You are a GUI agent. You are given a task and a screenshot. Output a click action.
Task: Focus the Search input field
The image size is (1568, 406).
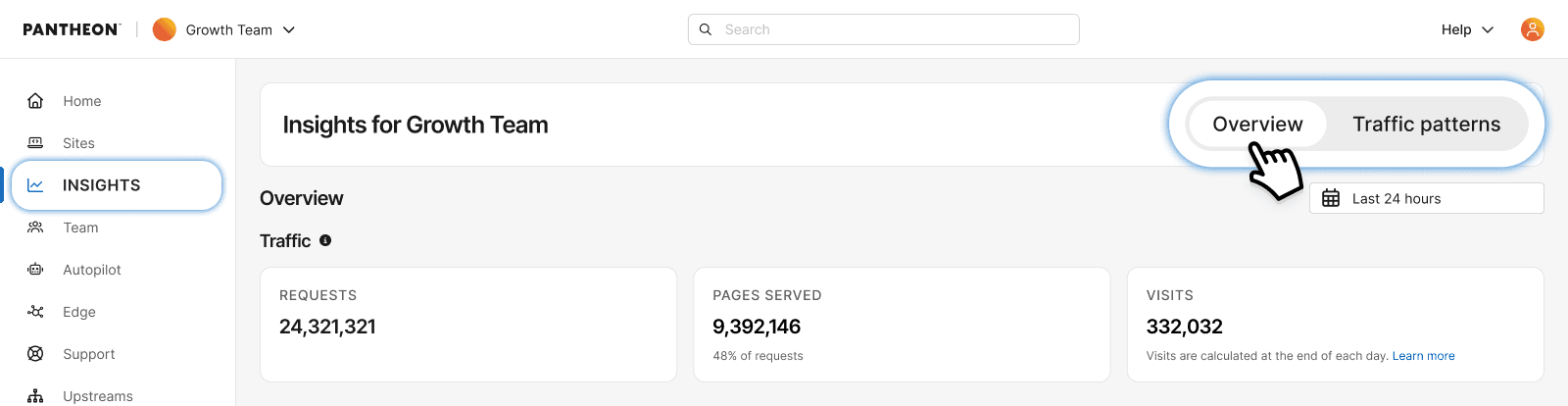pyautogui.click(x=884, y=29)
